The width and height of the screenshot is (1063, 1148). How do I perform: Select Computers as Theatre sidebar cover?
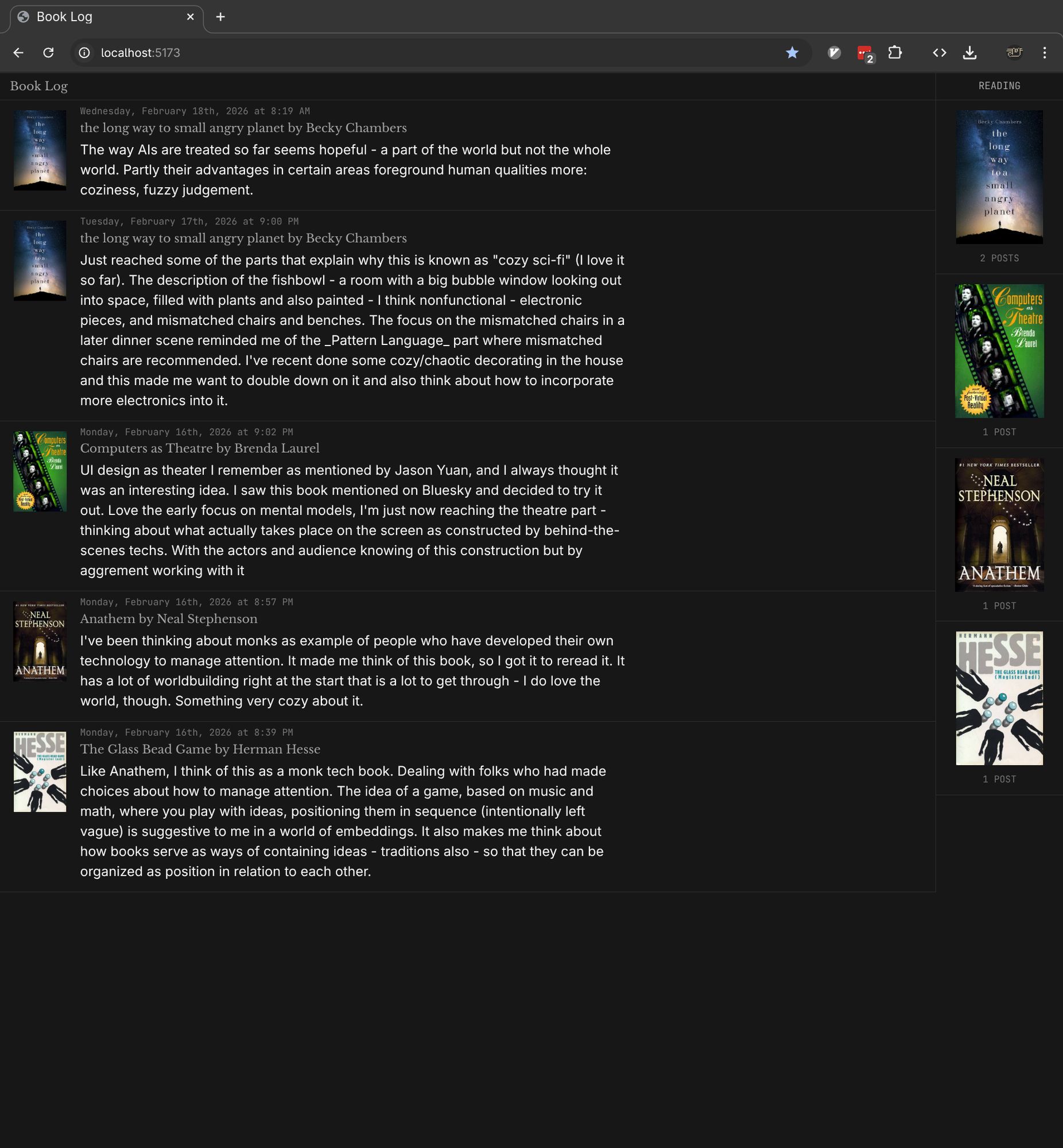point(999,351)
